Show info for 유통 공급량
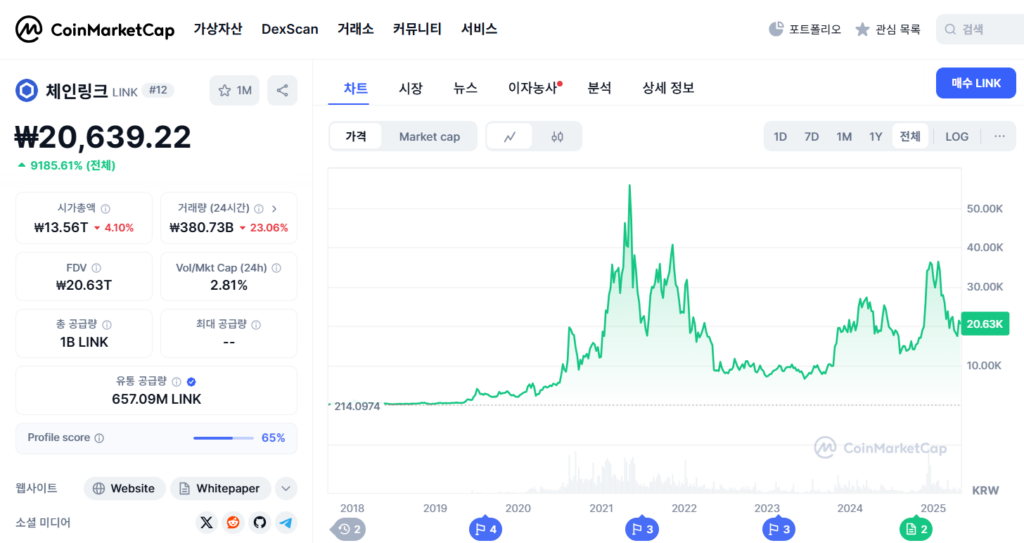Image resolution: width=1024 pixels, height=543 pixels. [x=176, y=382]
